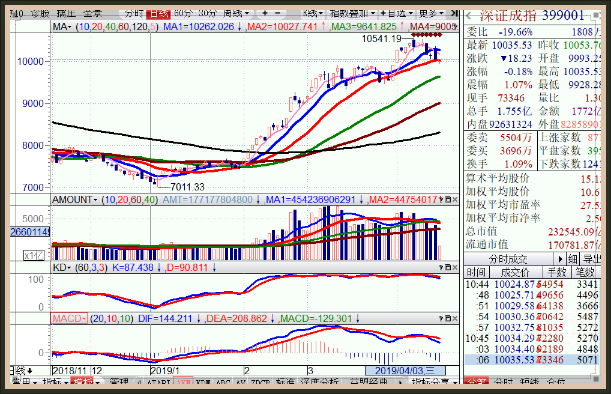Zoom out chart with minus icon
Image resolution: width=611 pixels, height=394 pixels.
click(277, 13)
